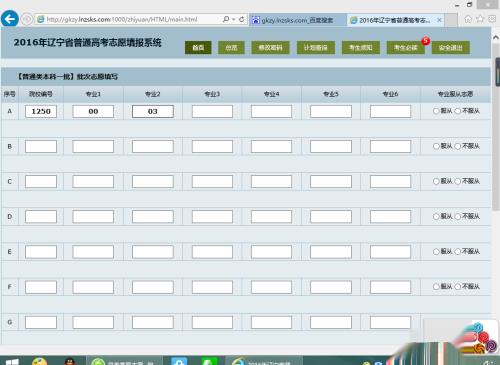Image resolution: width=500 pixels, height=365 pixels.
Task: Click the refresh icon in address bar
Action: (242, 19)
